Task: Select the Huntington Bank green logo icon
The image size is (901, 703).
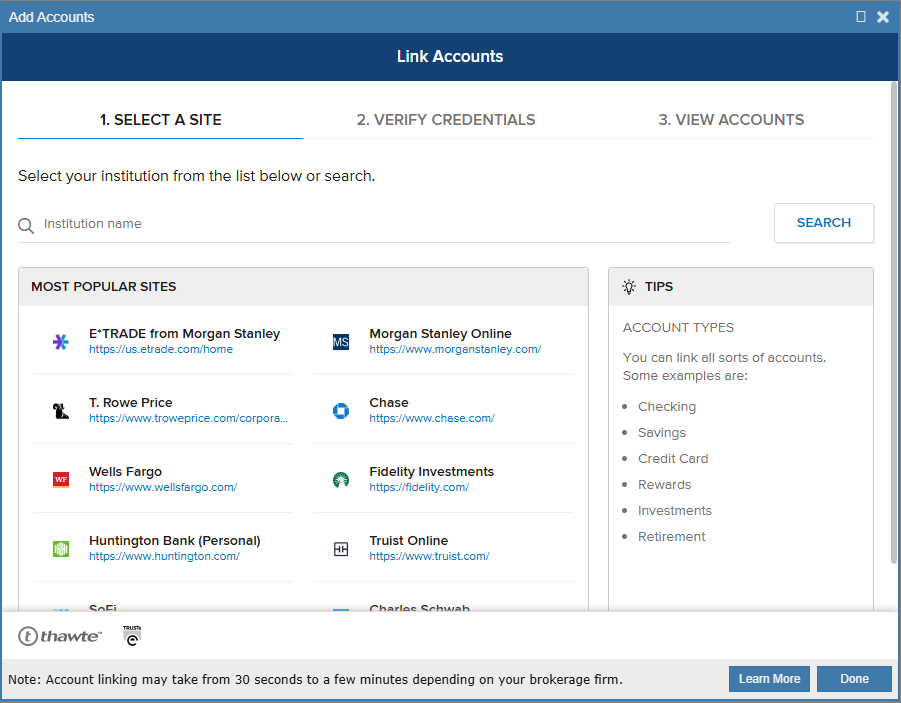Action: pyautogui.click(x=61, y=549)
